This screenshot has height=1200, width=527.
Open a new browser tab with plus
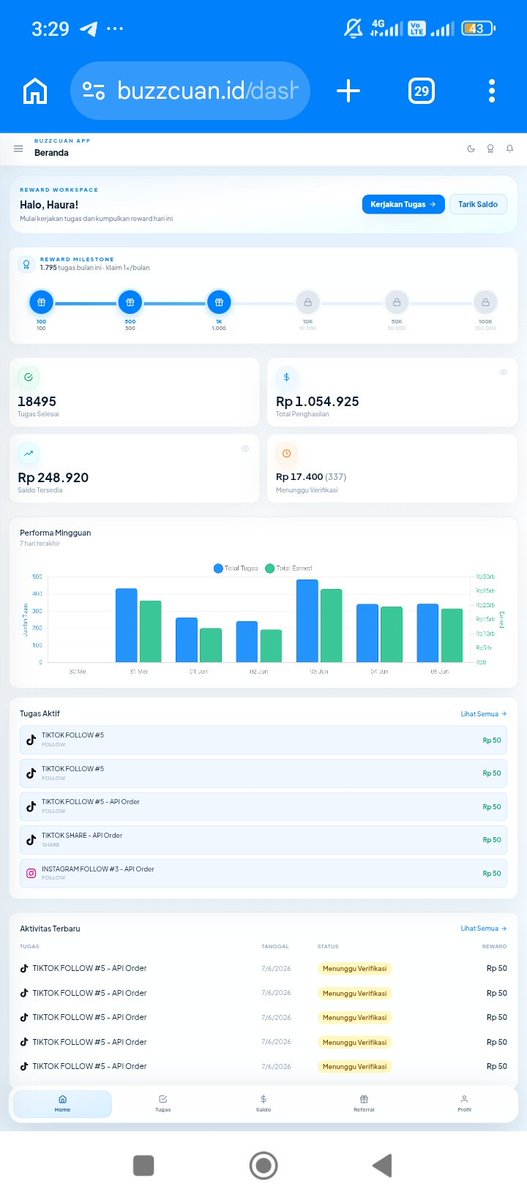(348, 91)
